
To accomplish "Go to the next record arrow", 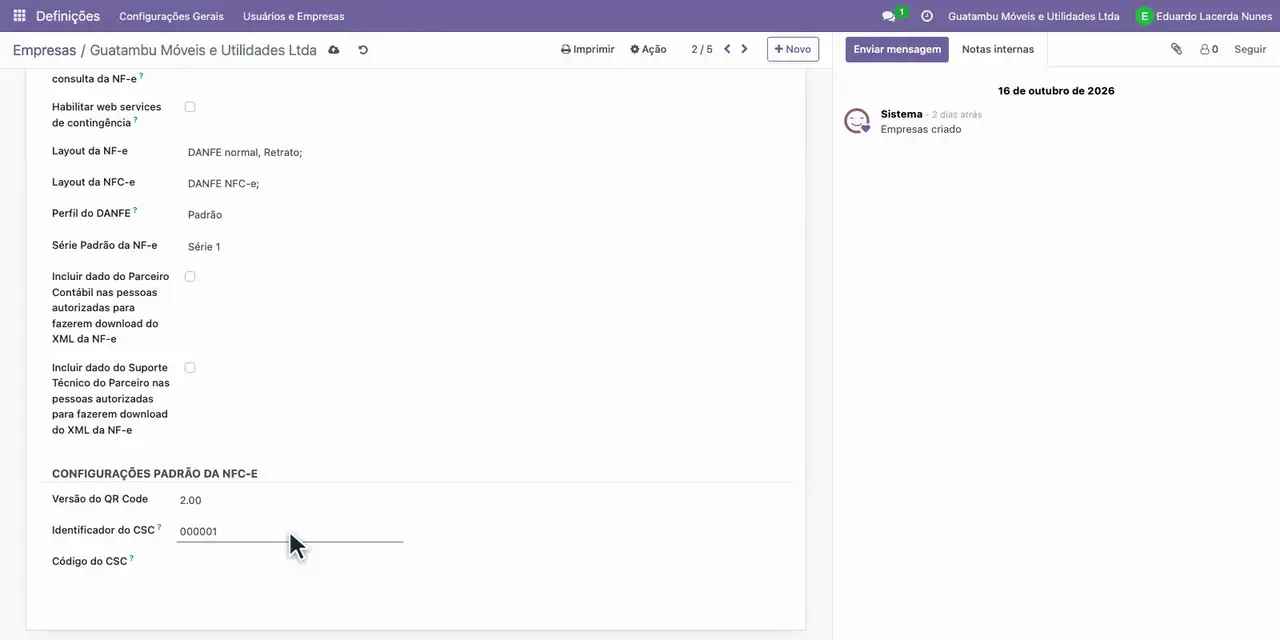I will click(x=744, y=49).
